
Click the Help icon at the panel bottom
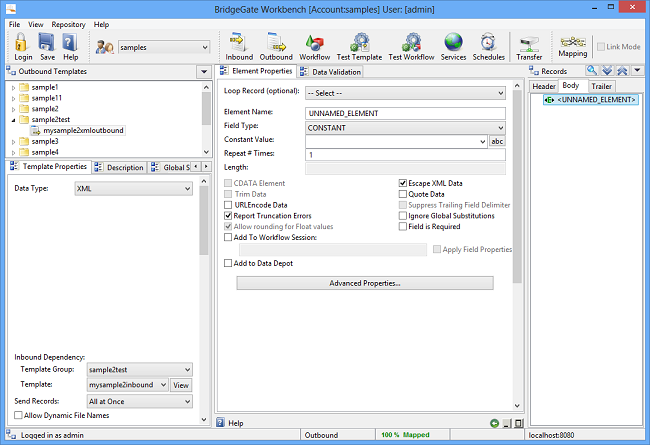[x=221, y=422]
